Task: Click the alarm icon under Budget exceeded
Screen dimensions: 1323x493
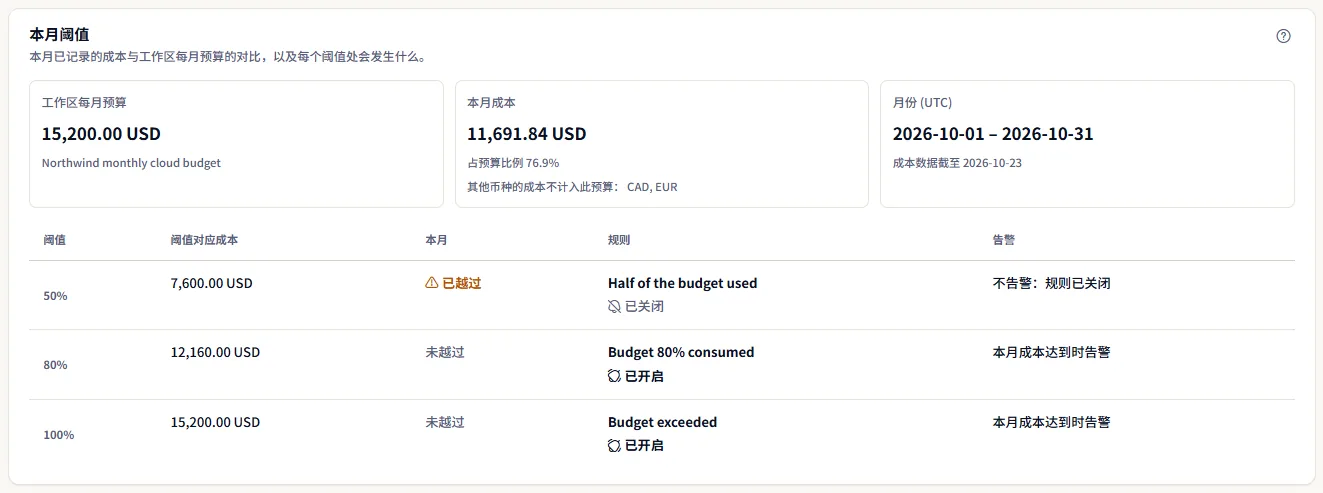Action: click(614, 446)
